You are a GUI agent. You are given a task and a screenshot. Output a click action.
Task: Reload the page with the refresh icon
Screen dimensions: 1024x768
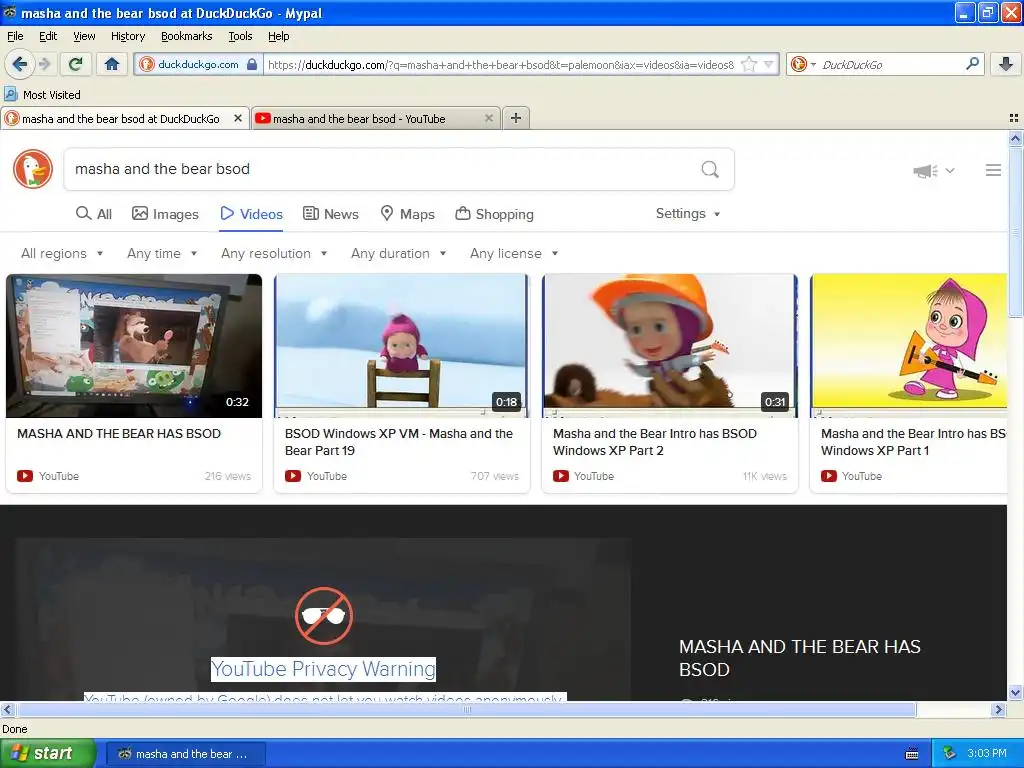pos(75,64)
